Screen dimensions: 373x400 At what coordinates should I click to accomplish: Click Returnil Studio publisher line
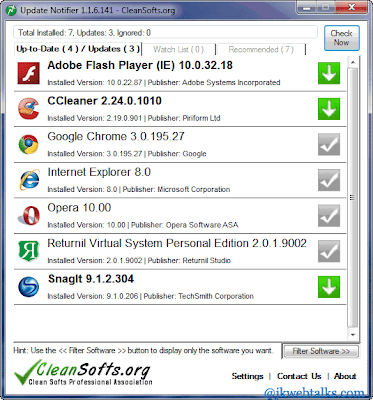pyautogui.click(x=139, y=260)
